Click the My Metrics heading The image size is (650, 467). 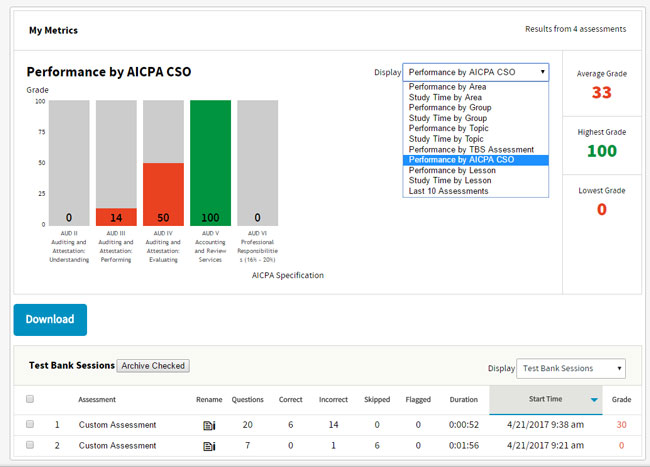tap(53, 30)
